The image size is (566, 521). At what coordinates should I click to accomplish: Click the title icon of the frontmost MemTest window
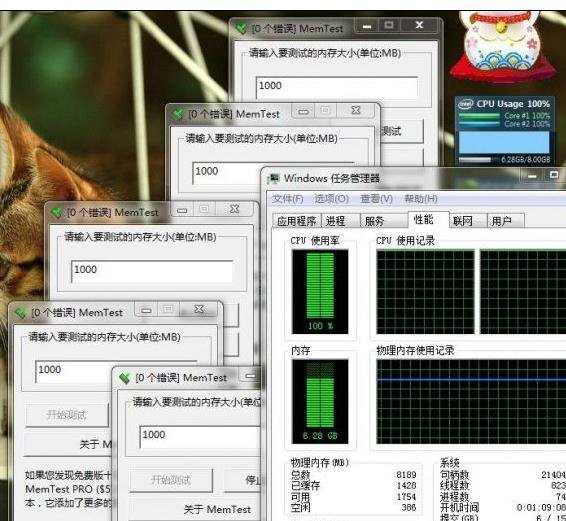tap(125, 378)
